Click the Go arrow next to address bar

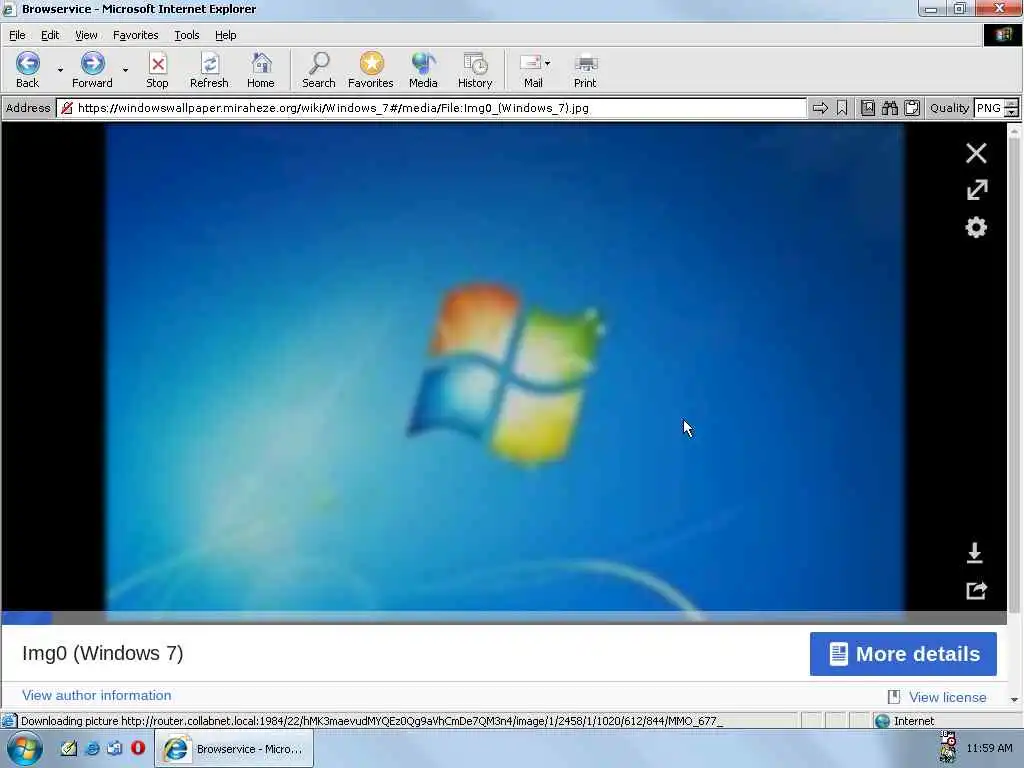coord(820,108)
